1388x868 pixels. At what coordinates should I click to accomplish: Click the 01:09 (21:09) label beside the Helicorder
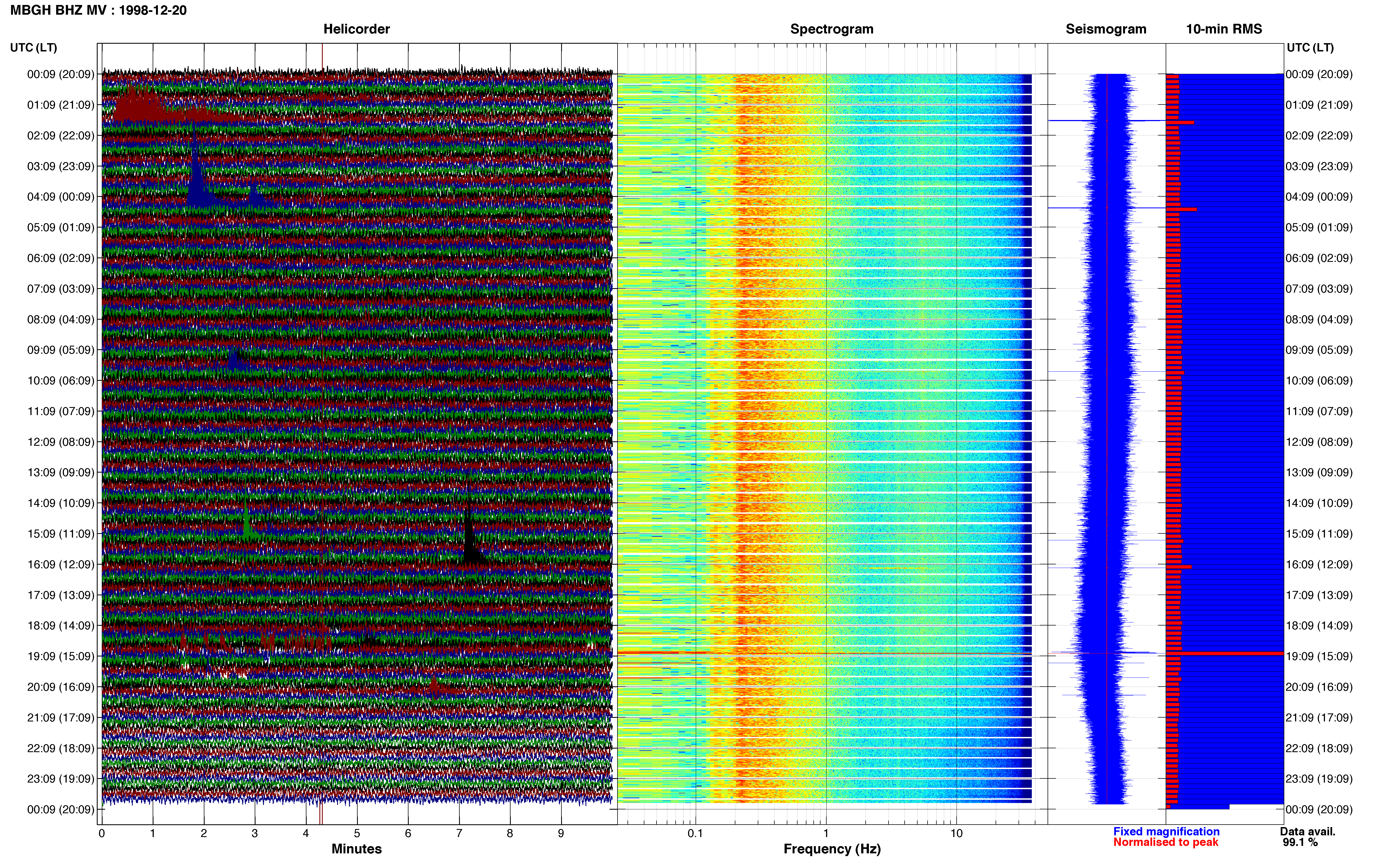(60, 105)
